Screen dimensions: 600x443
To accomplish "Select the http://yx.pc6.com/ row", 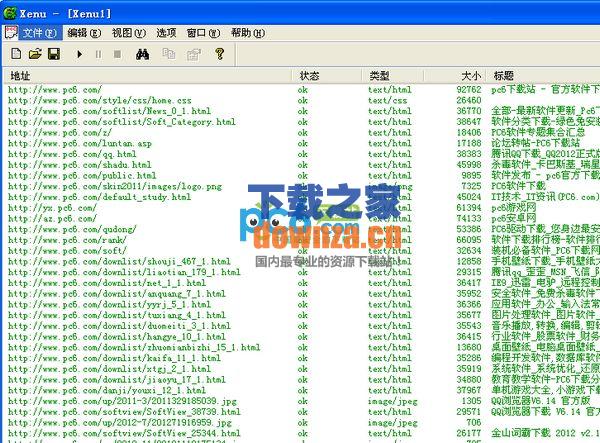I will (52, 207).
